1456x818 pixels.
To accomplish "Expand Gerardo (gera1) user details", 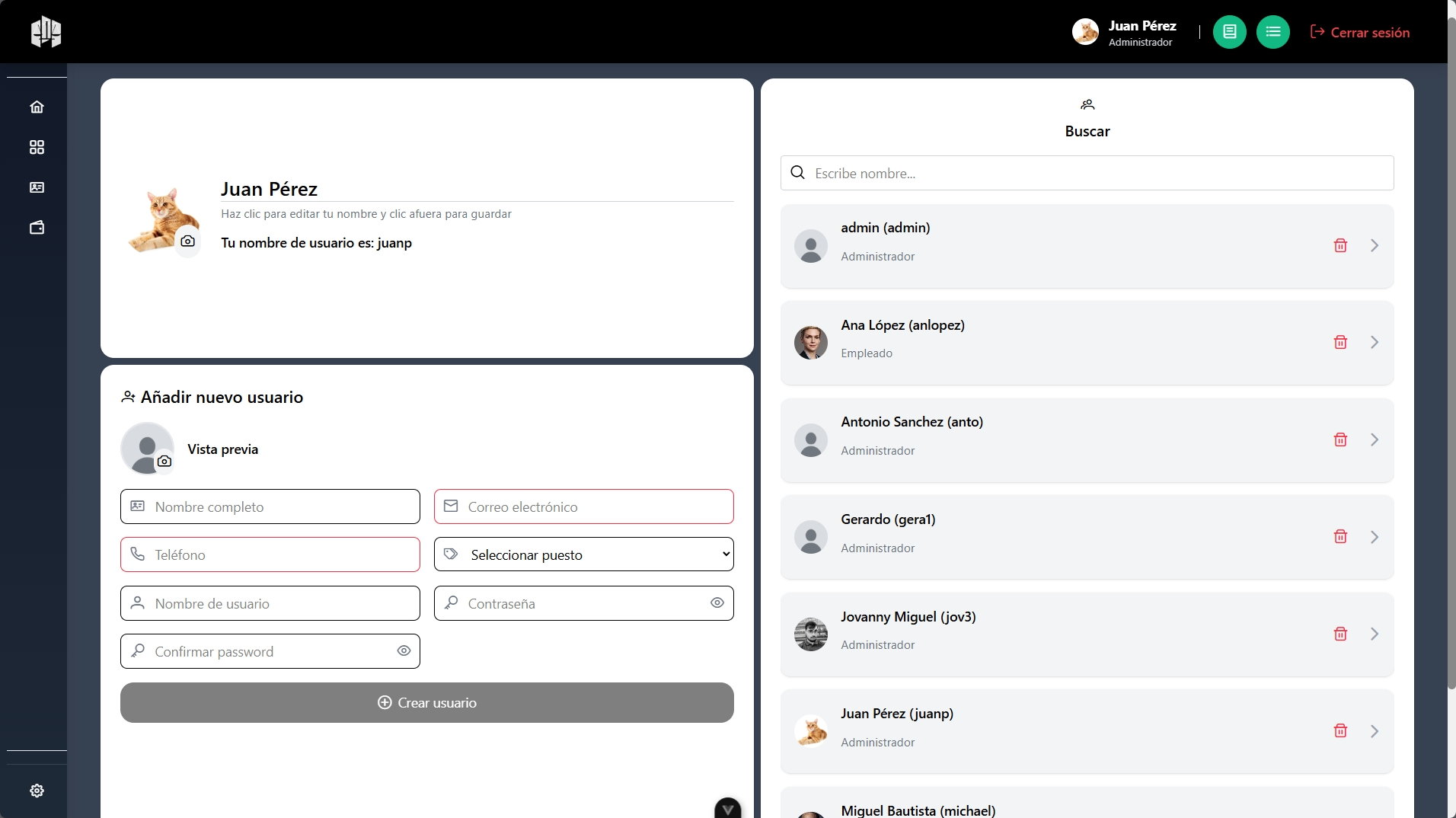I will click(x=1375, y=537).
